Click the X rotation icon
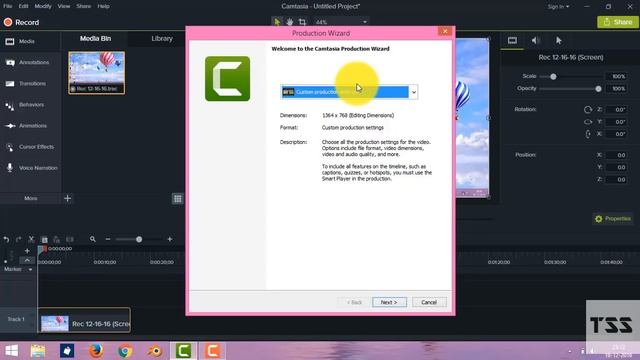640x360 pixels. (588, 134)
